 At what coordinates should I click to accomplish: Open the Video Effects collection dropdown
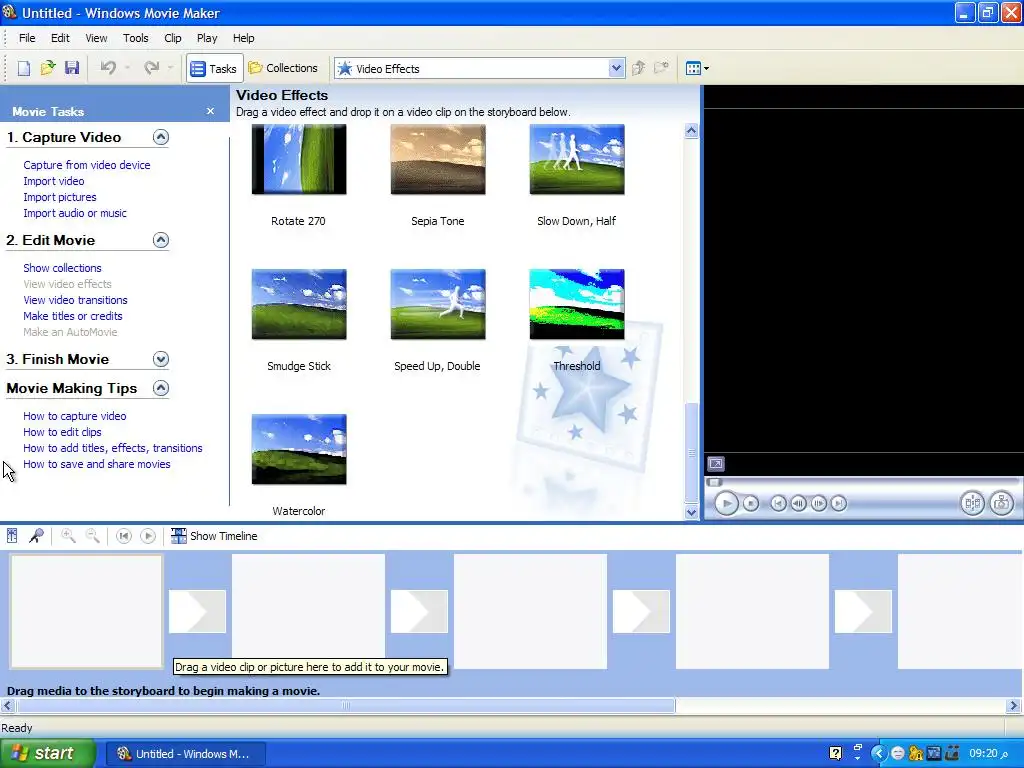pyautogui.click(x=616, y=68)
